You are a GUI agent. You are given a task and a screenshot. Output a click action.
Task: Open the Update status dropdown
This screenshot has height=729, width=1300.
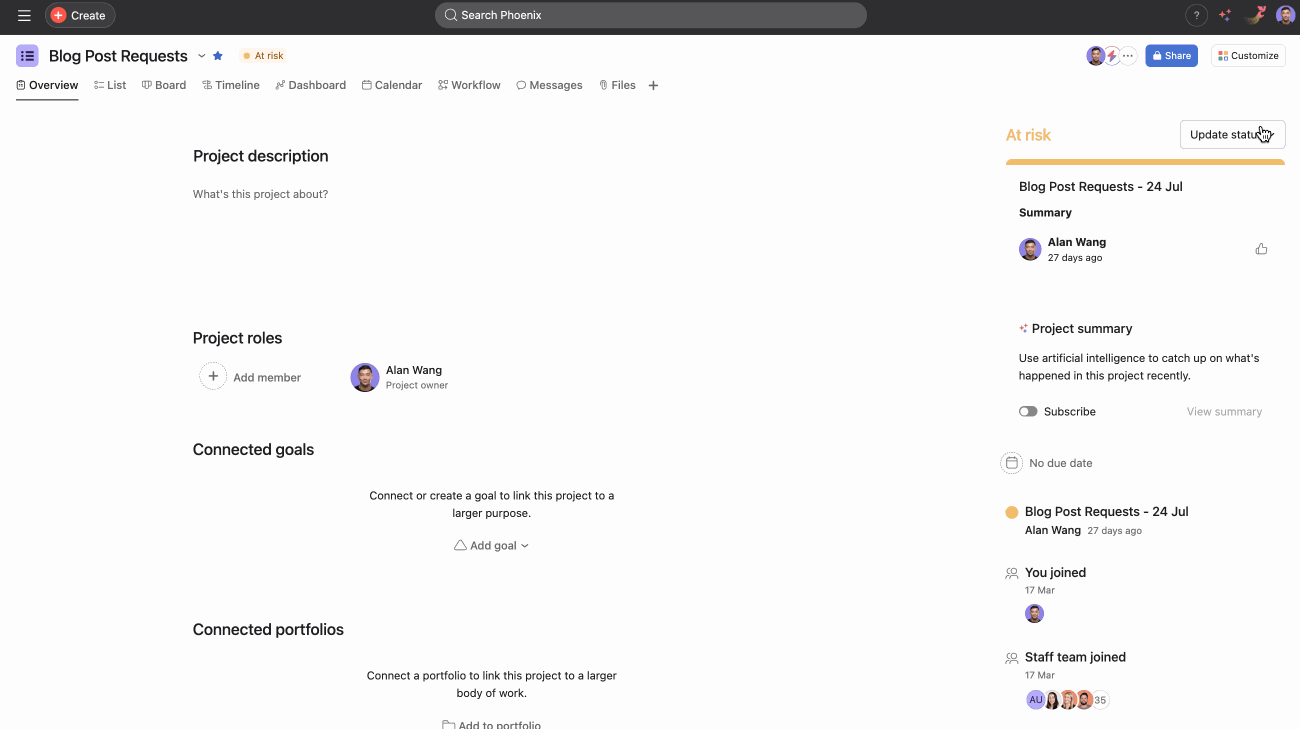[1232, 135]
